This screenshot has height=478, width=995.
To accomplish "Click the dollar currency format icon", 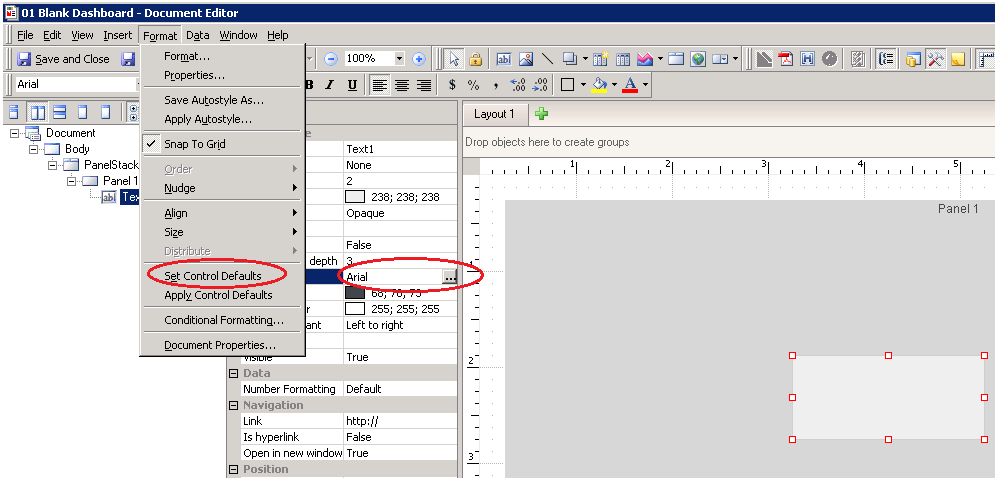I will tap(452, 85).
